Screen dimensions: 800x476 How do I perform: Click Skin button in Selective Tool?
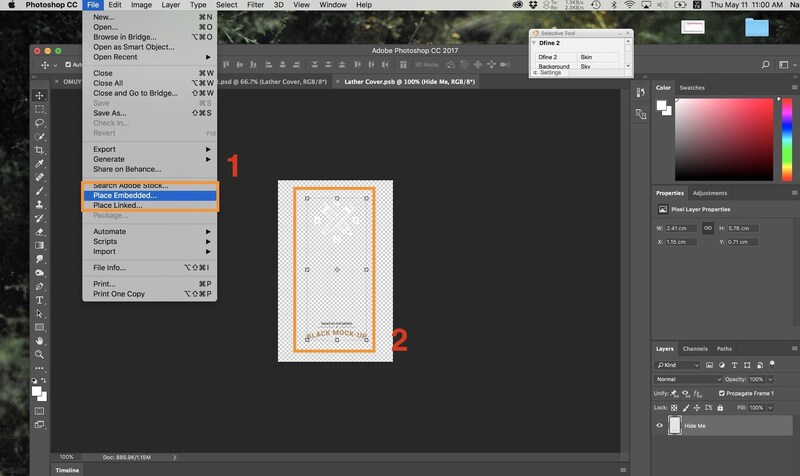(599, 57)
